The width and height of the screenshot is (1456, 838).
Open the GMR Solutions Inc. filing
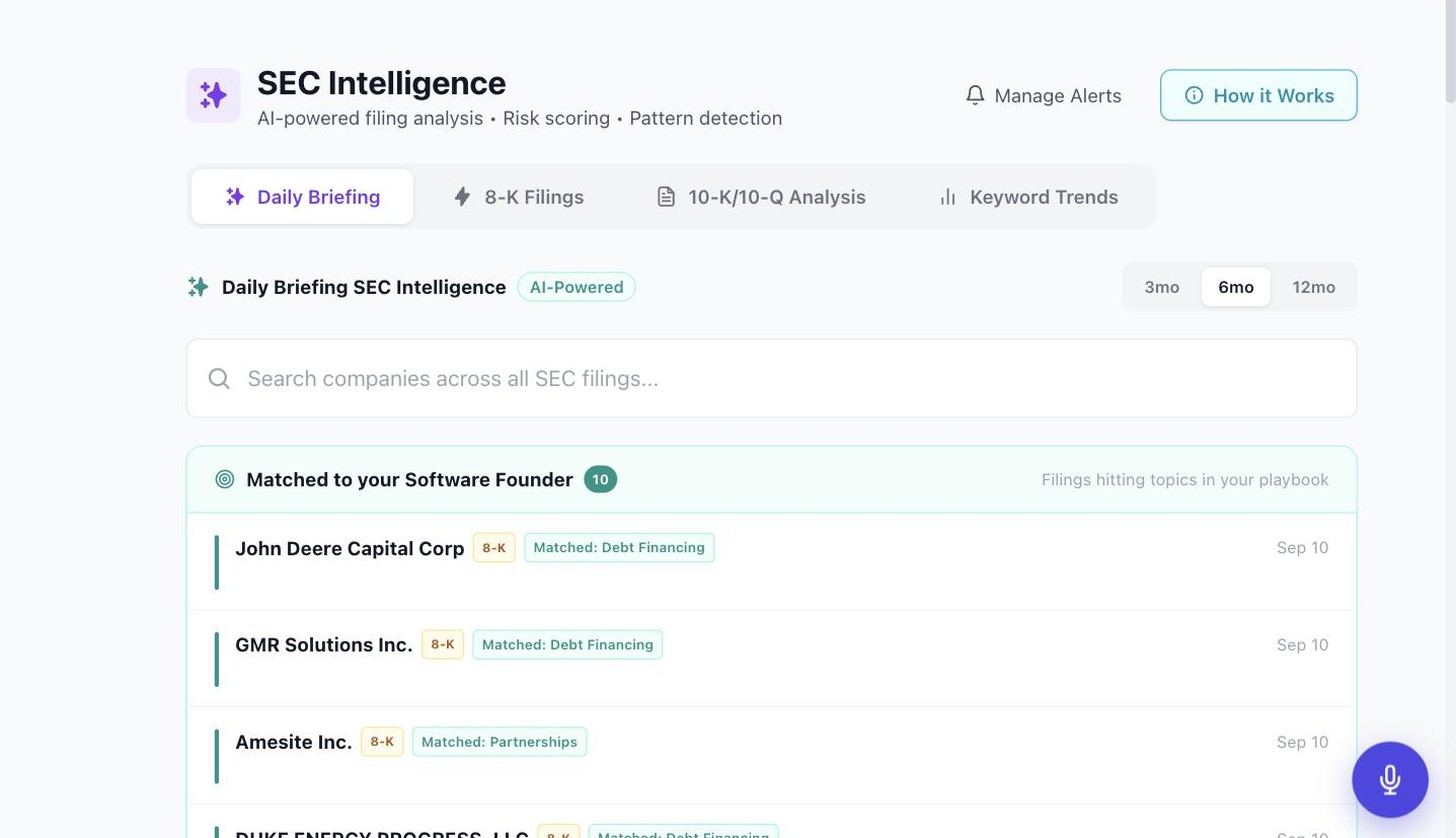pos(771,659)
